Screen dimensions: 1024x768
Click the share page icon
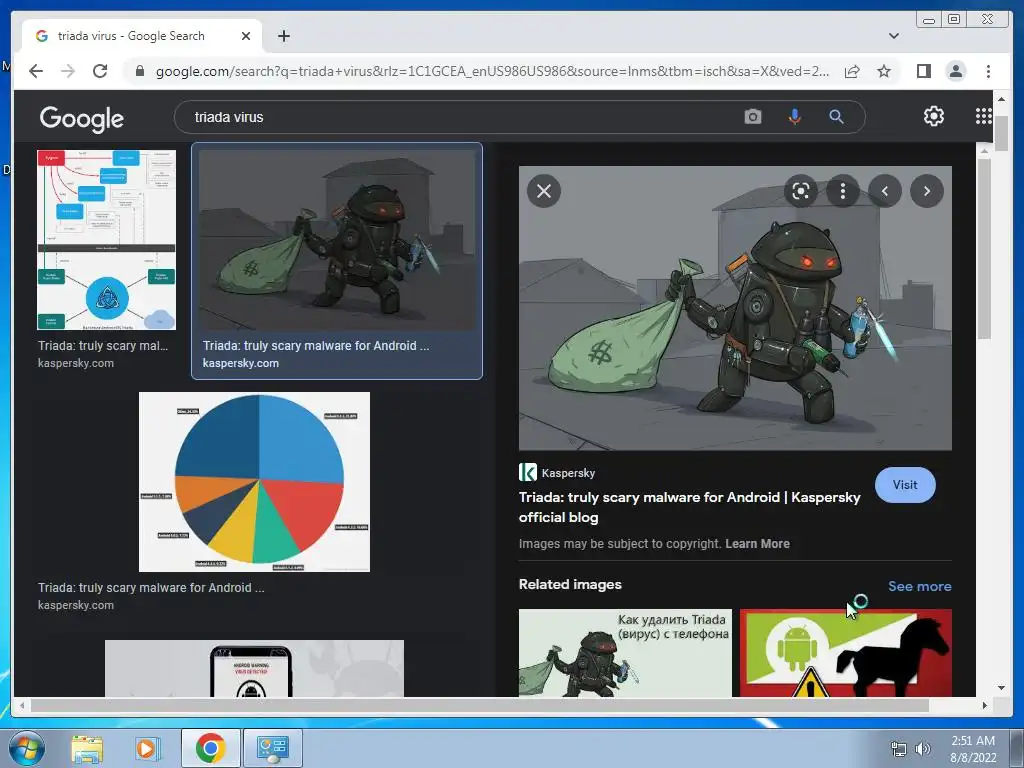(x=852, y=71)
